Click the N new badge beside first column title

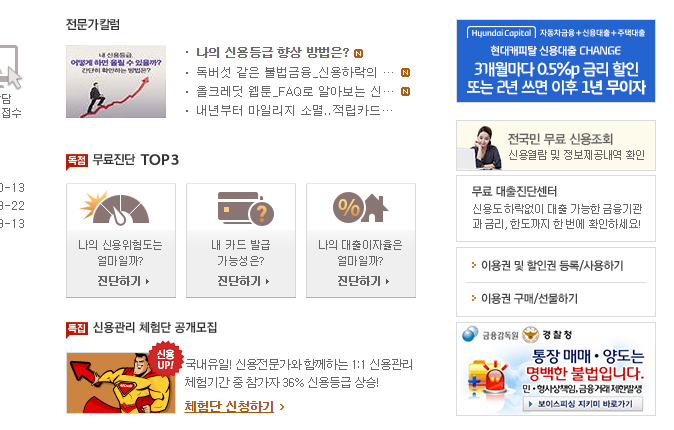pos(358,53)
